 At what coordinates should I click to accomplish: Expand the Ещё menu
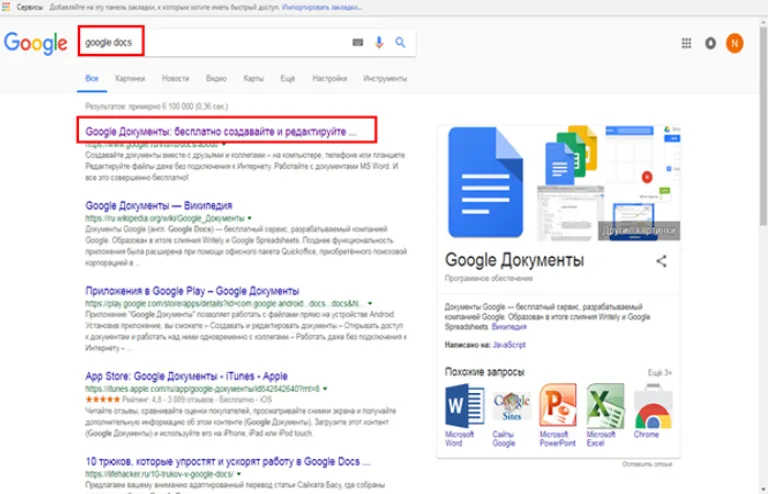tap(288, 78)
